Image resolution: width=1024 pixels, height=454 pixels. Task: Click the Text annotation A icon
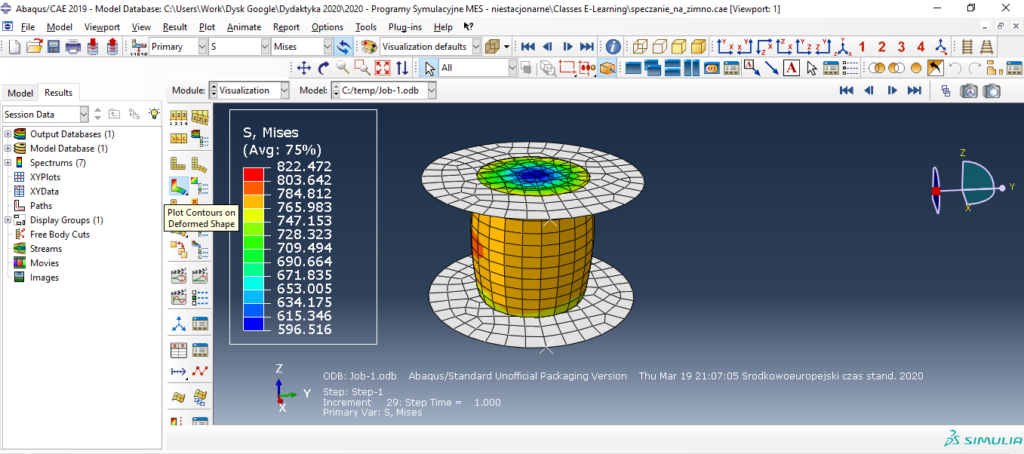pos(792,67)
